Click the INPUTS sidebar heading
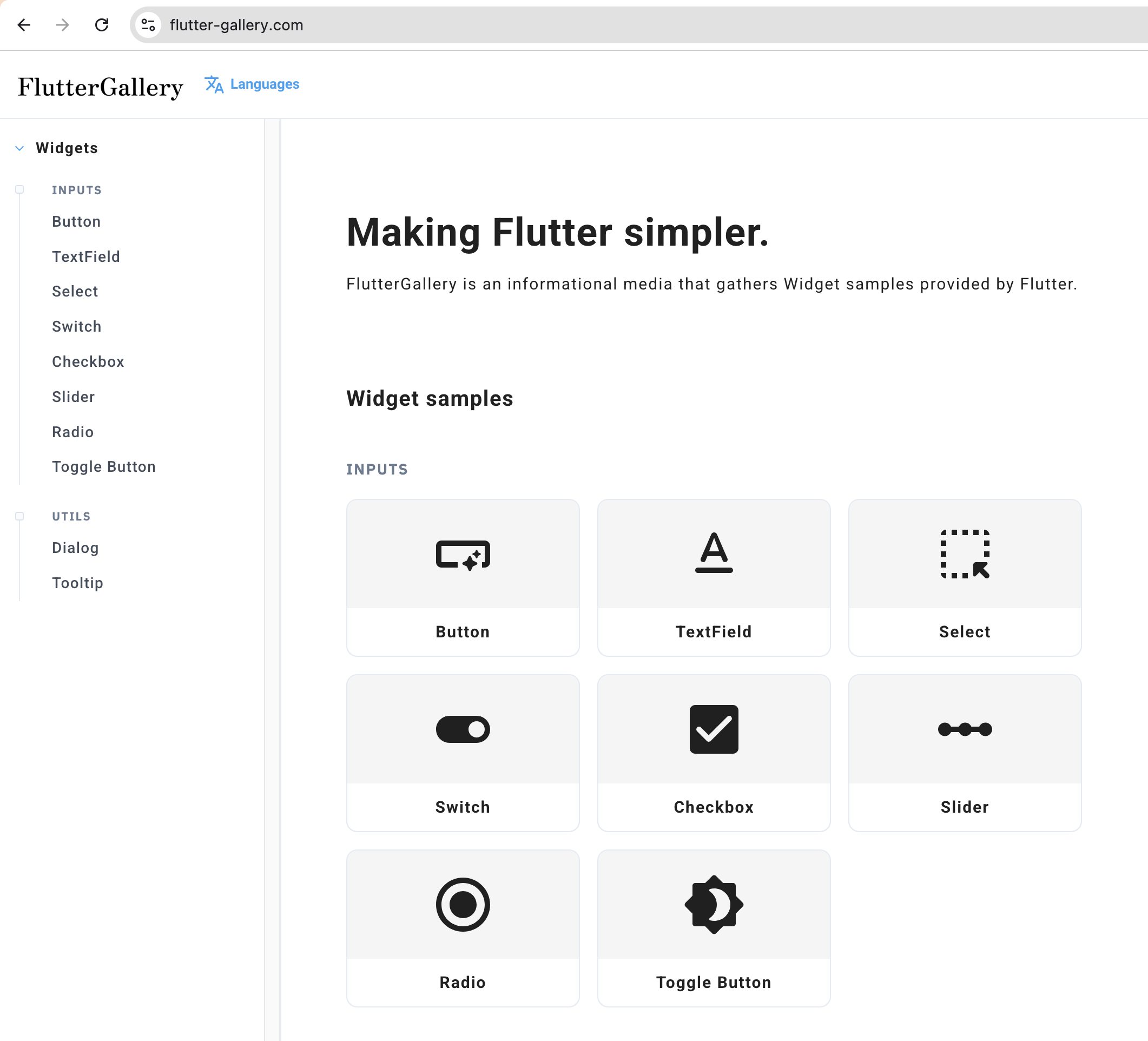Image resolution: width=1148 pixels, height=1041 pixels. point(77,190)
